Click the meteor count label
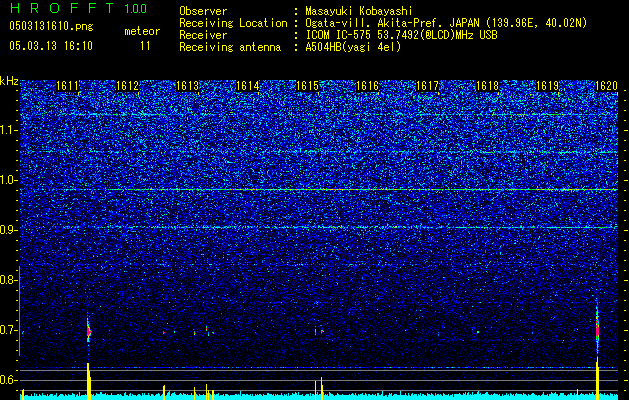Viewport: 629px width, 400px height. 142,31
